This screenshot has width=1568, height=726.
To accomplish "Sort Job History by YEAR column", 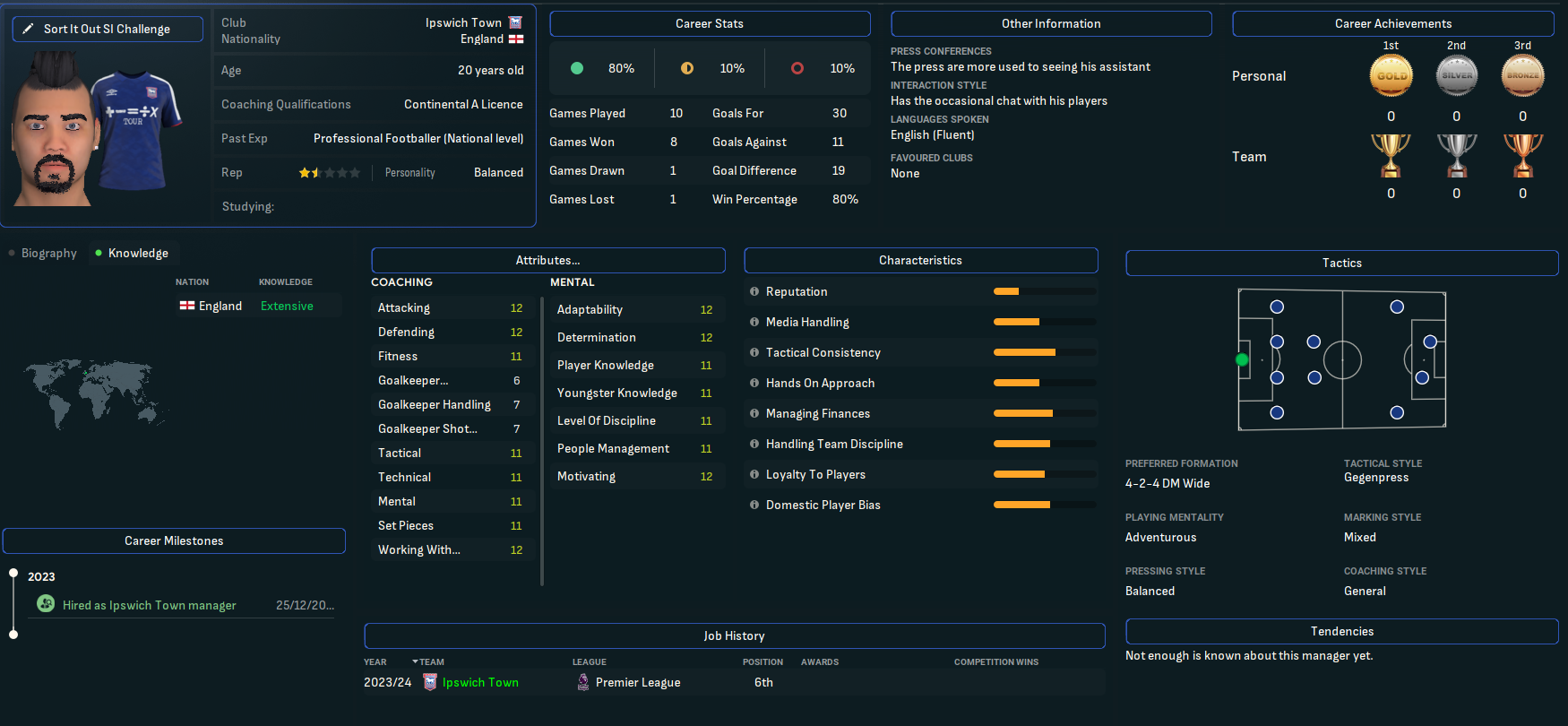I will 375,661.
